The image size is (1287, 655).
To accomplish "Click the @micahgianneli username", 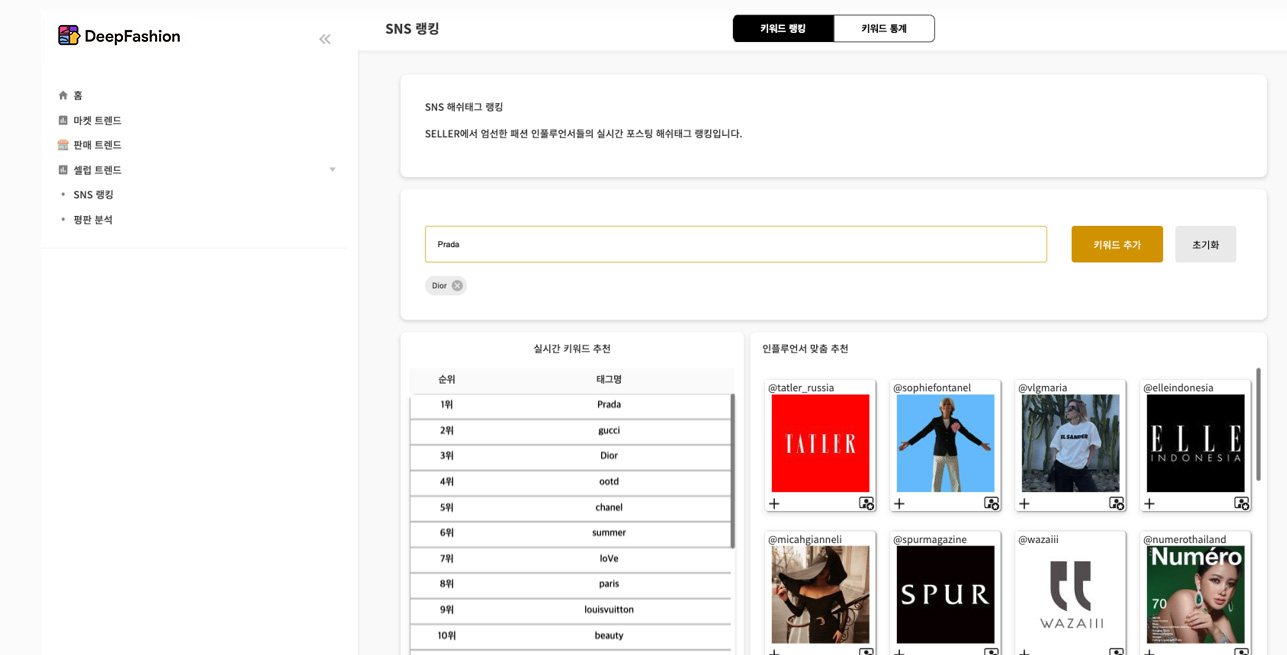I will click(805, 540).
